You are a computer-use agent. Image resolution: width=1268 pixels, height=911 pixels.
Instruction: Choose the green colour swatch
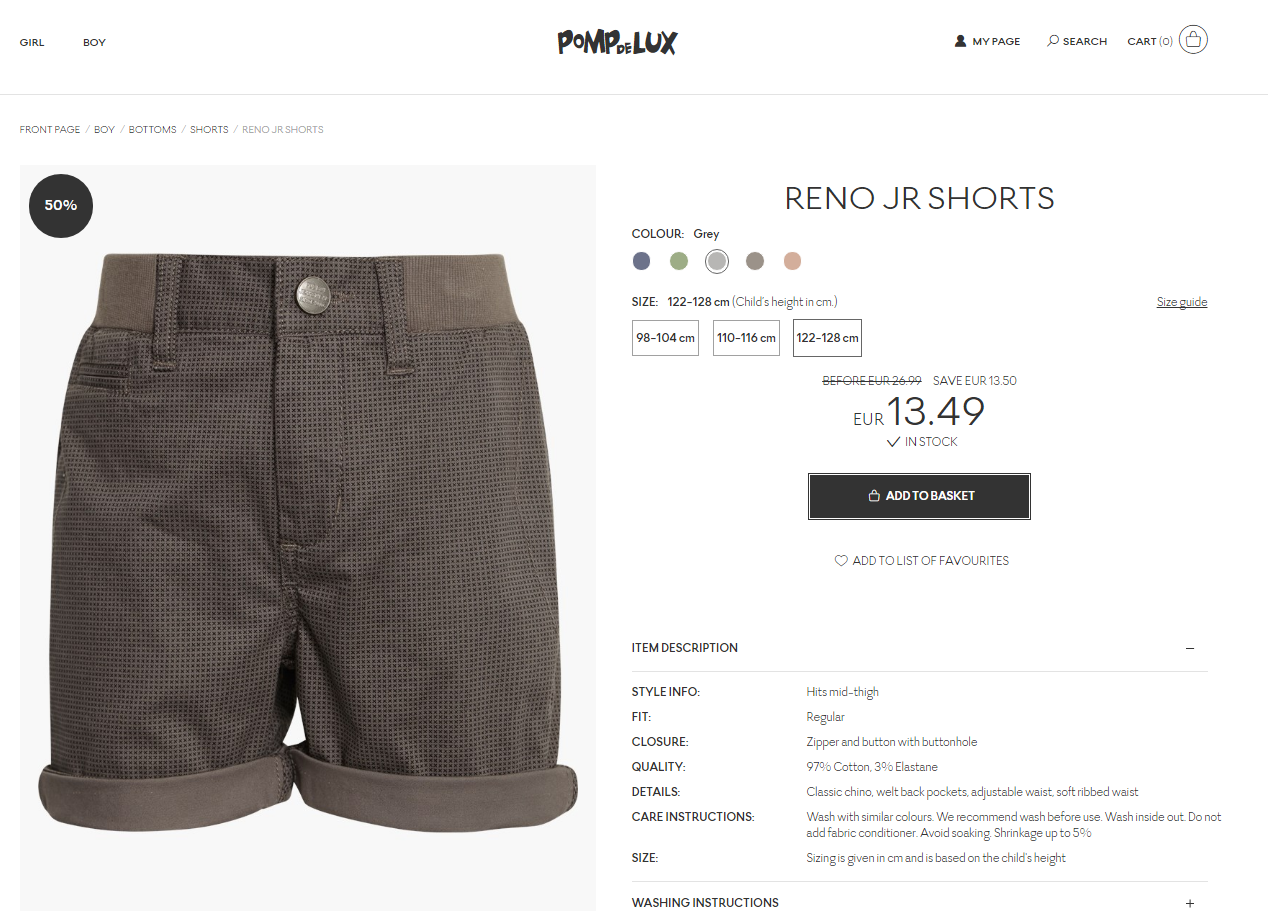679,261
